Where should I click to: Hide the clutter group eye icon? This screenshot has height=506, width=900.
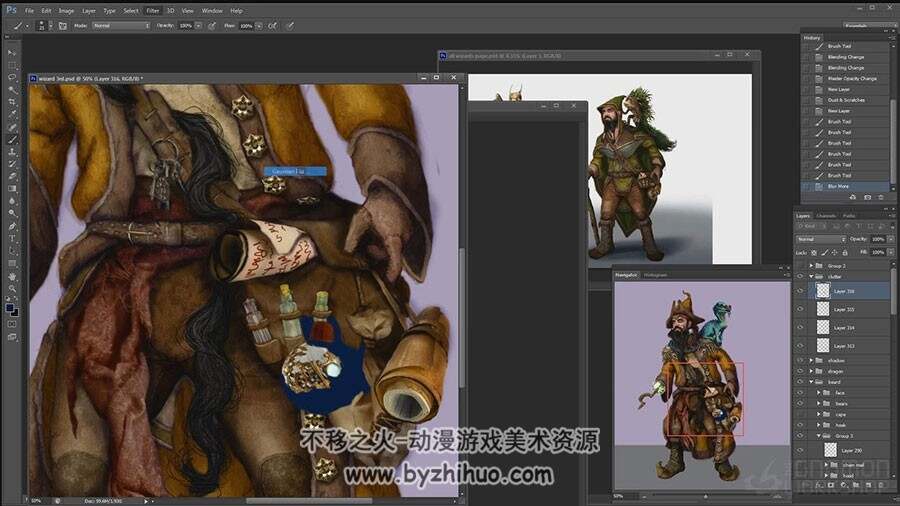coord(800,277)
